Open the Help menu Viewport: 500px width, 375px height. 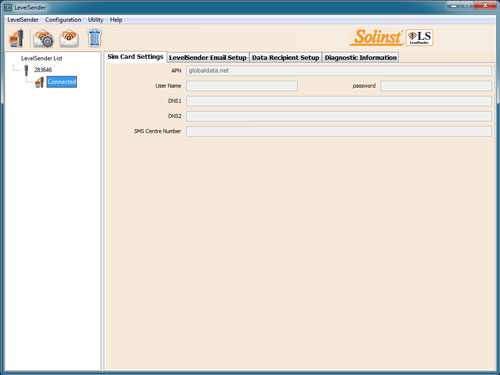click(x=116, y=20)
